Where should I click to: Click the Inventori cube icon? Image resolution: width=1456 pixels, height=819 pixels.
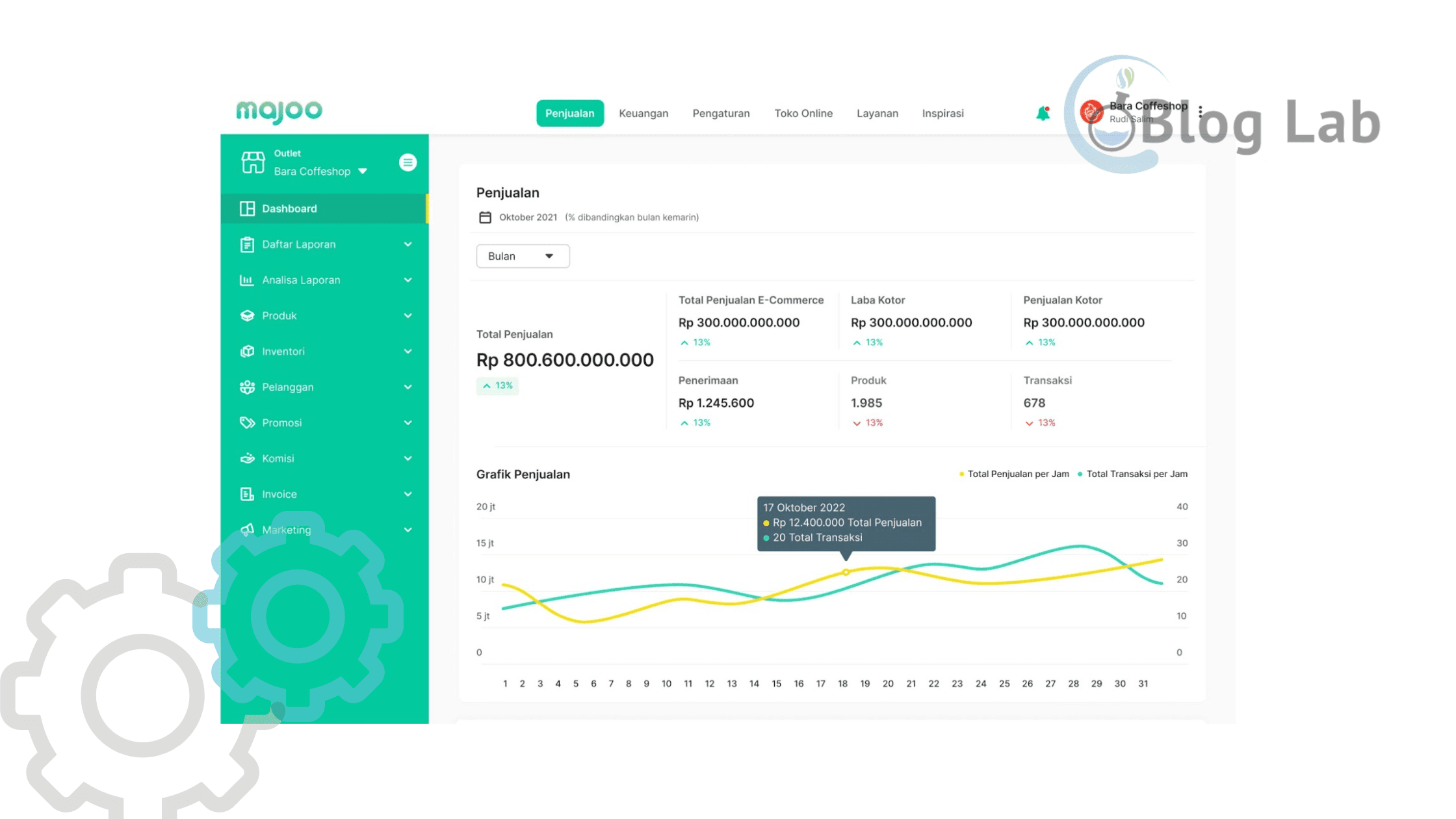(x=247, y=351)
